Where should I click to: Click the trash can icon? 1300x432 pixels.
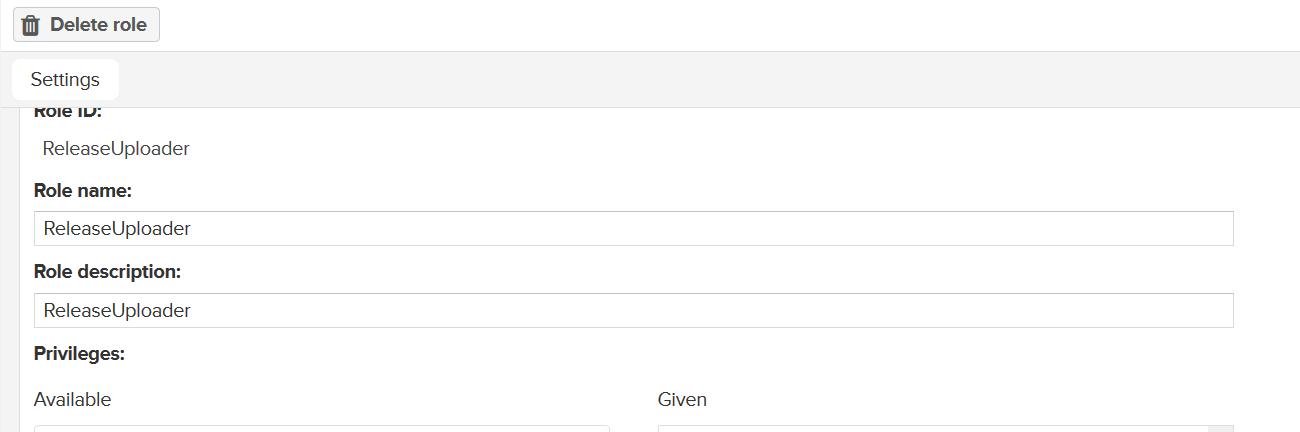pyautogui.click(x=31, y=25)
